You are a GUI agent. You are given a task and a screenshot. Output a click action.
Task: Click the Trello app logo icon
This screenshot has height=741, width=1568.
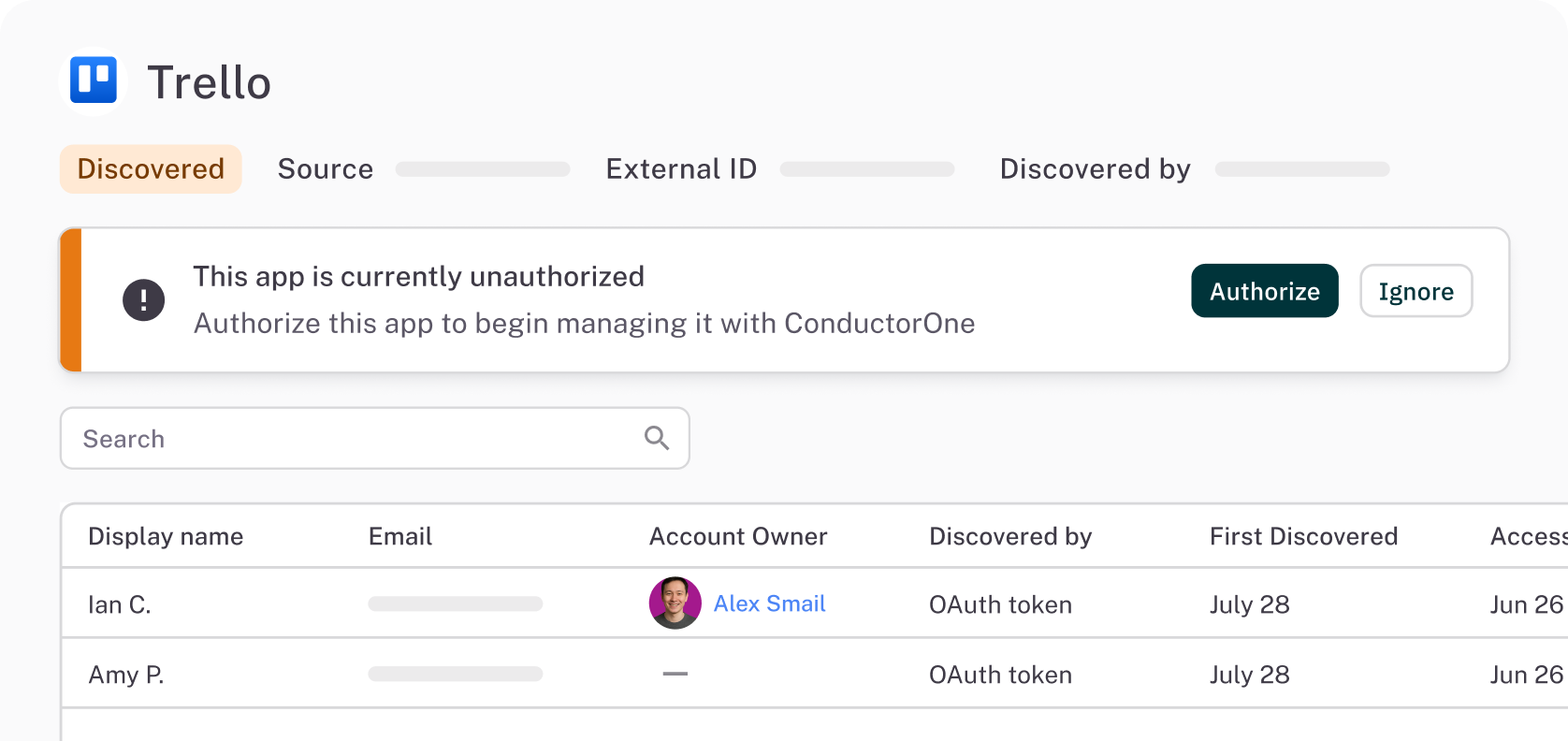[94, 80]
